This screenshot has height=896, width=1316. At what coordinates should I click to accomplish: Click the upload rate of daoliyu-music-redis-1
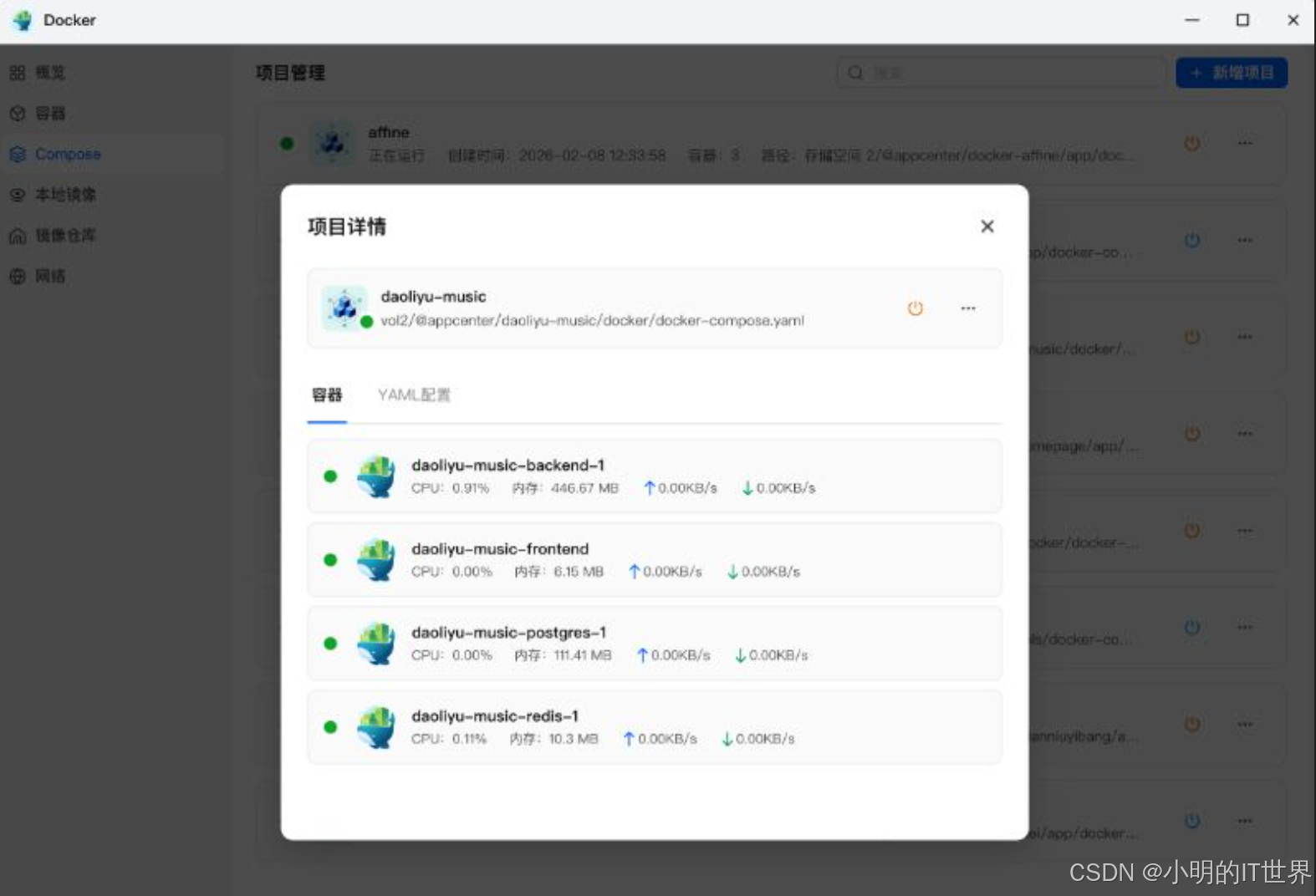click(660, 739)
